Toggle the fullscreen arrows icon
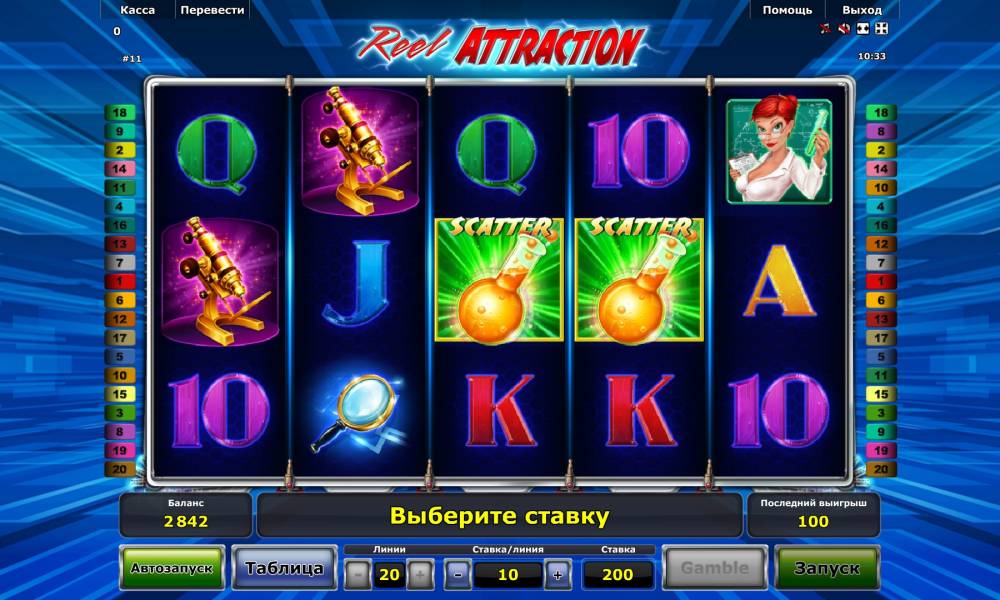Viewport: 1000px width, 600px height. pyautogui.click(x=881, y=29)
